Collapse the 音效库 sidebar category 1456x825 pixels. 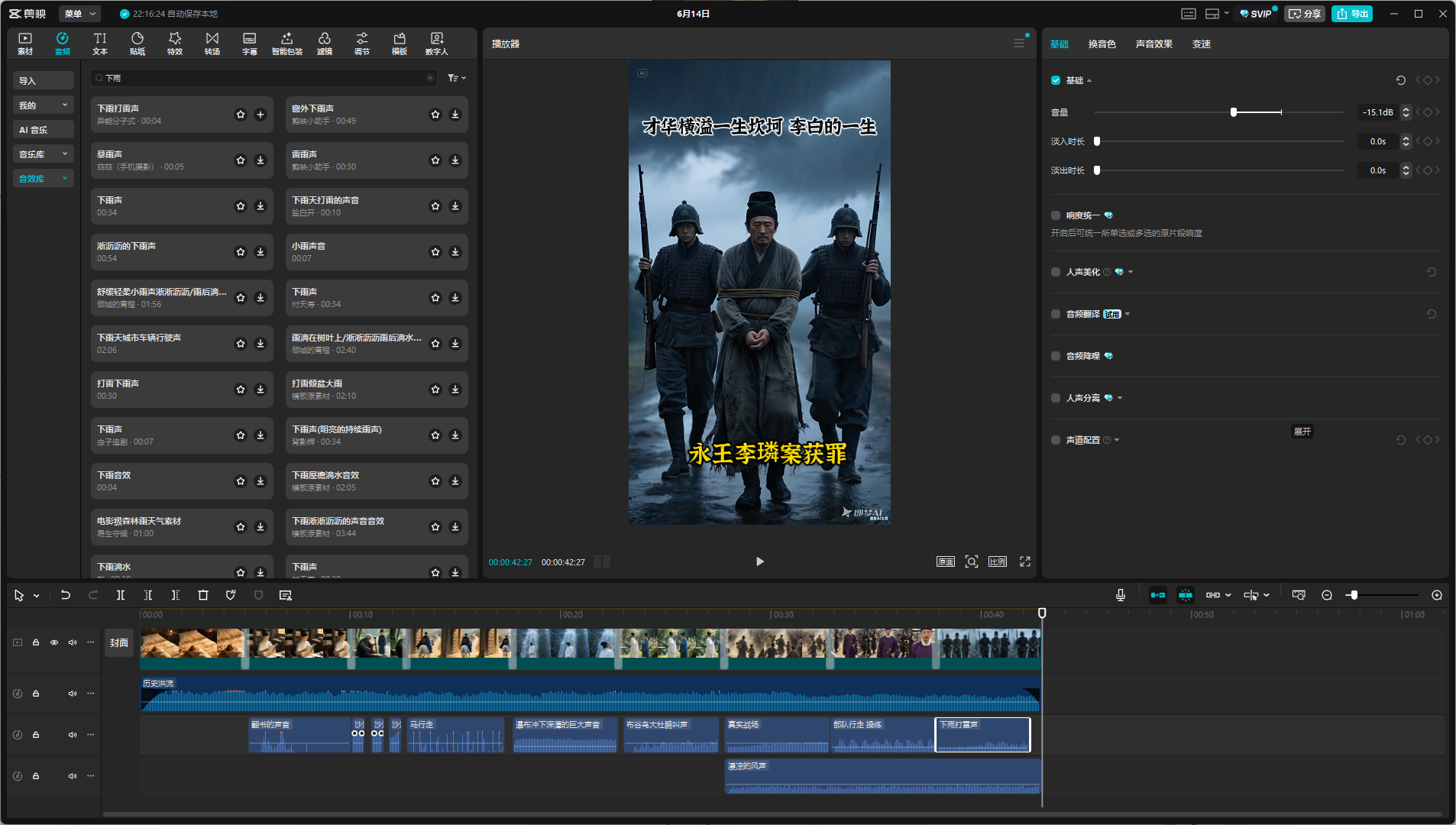[43, 179]
